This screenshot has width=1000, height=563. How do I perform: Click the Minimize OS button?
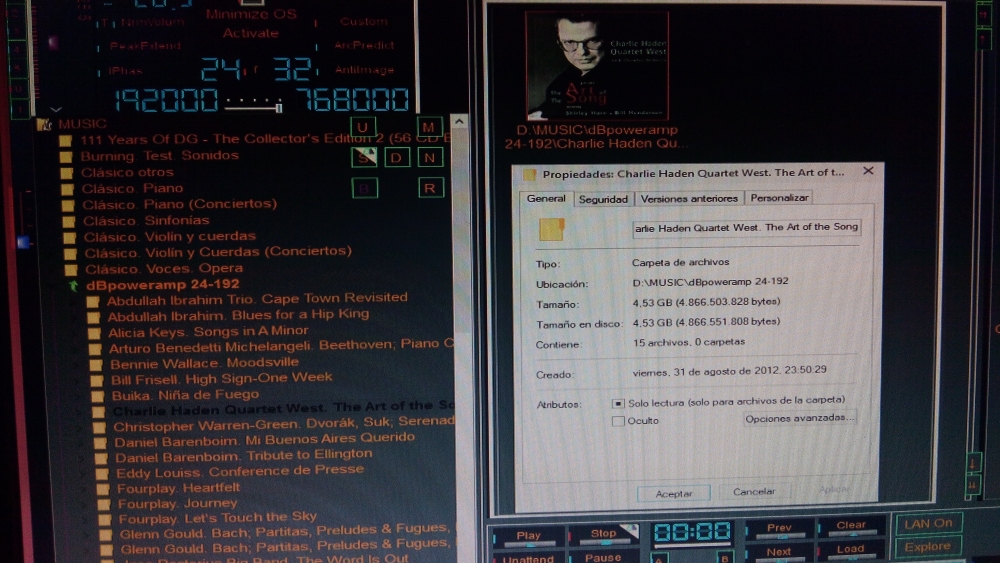251,14
